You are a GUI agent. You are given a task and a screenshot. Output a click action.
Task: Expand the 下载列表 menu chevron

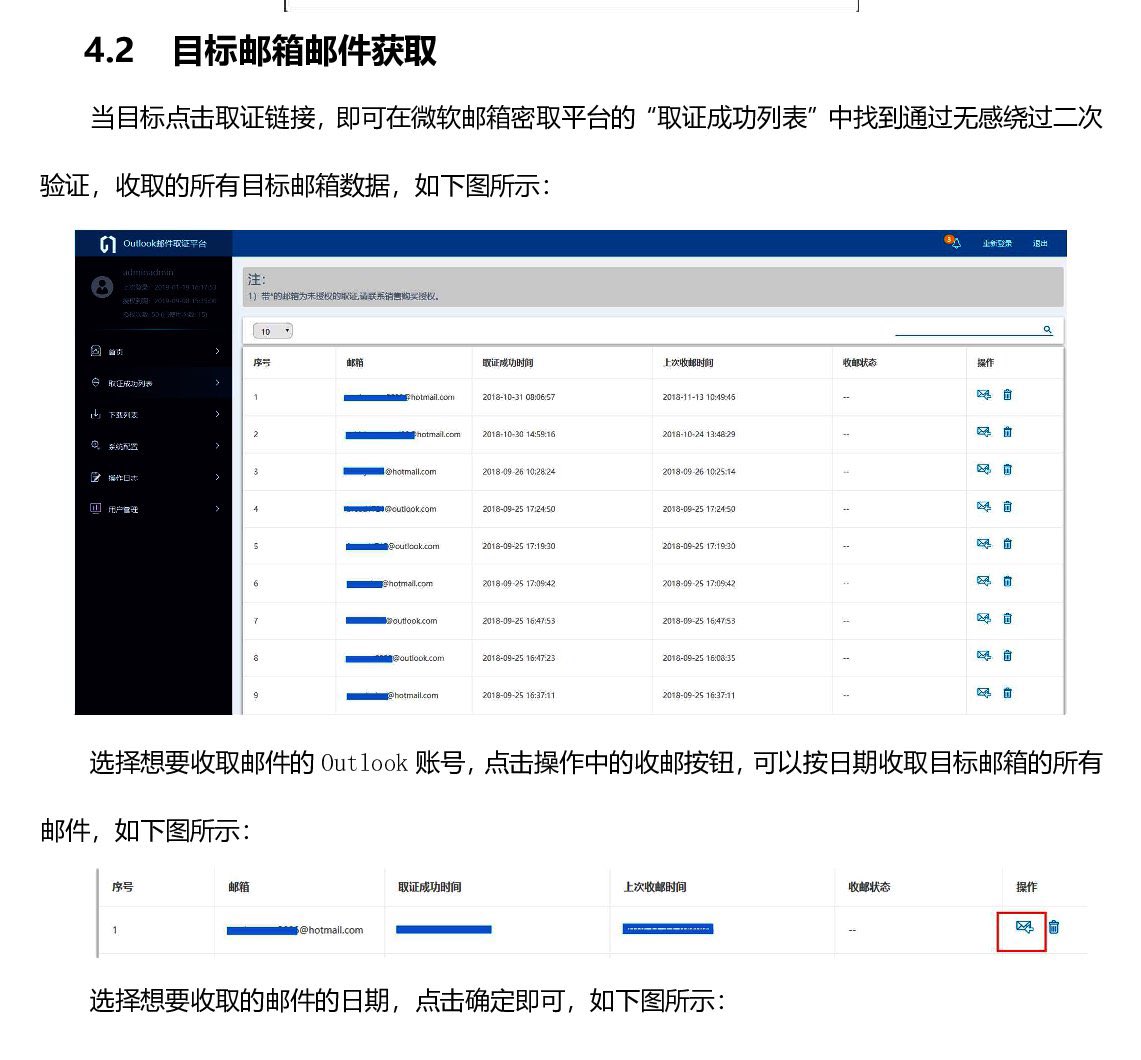217,415
